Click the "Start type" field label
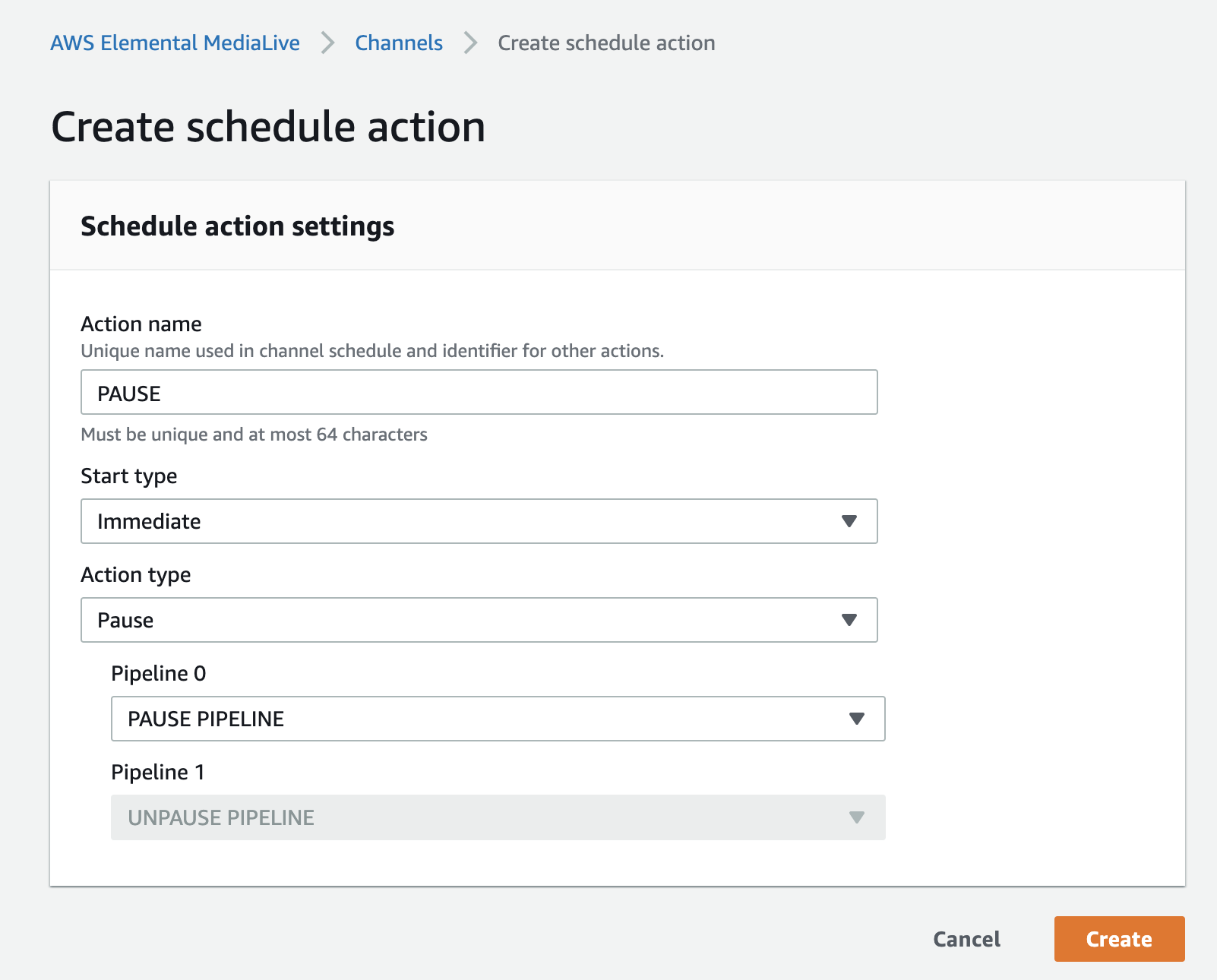 click(129, 476)
